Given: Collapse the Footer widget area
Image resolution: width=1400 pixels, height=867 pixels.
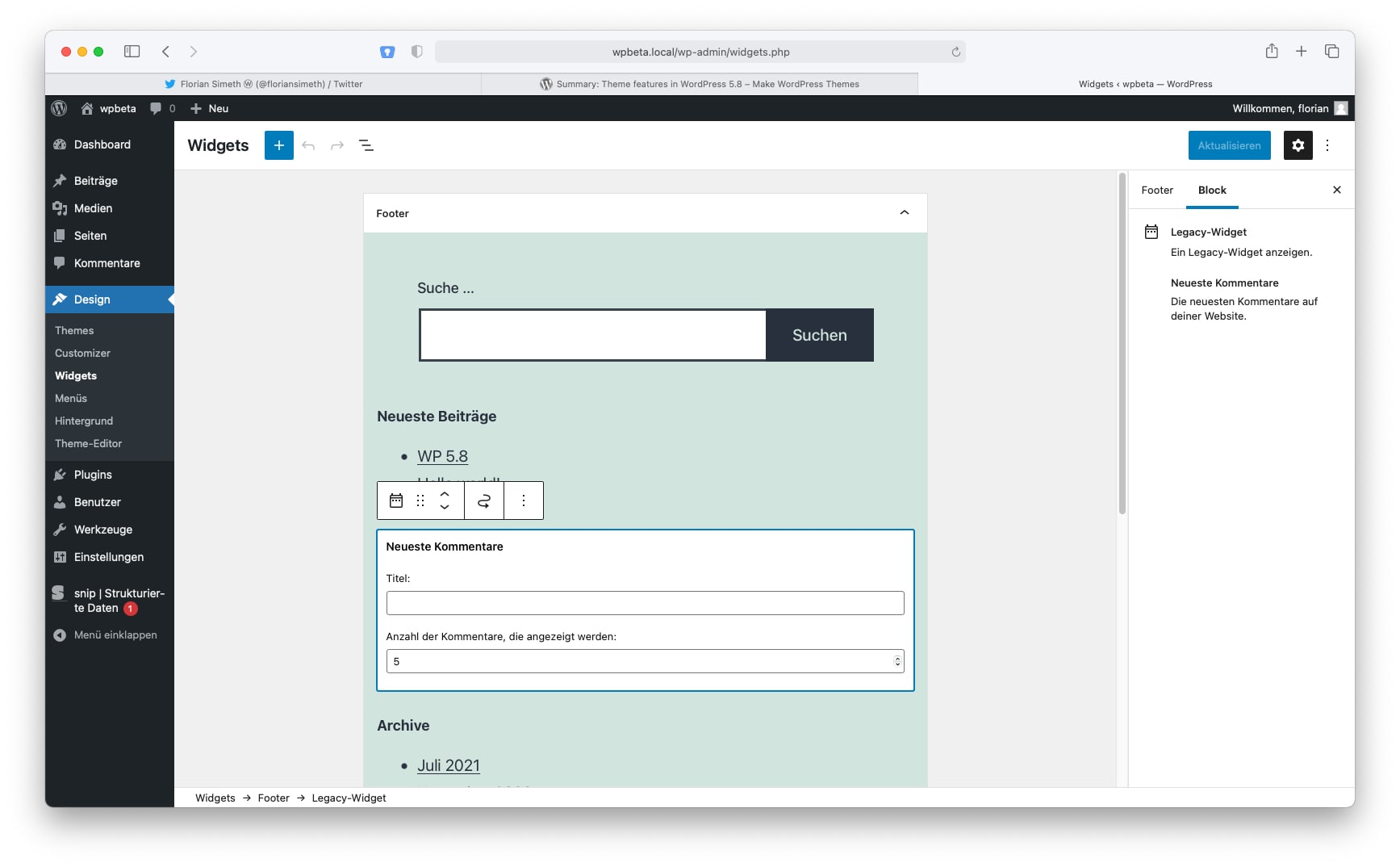Looking at the screenshot, I should coord(904,213).
